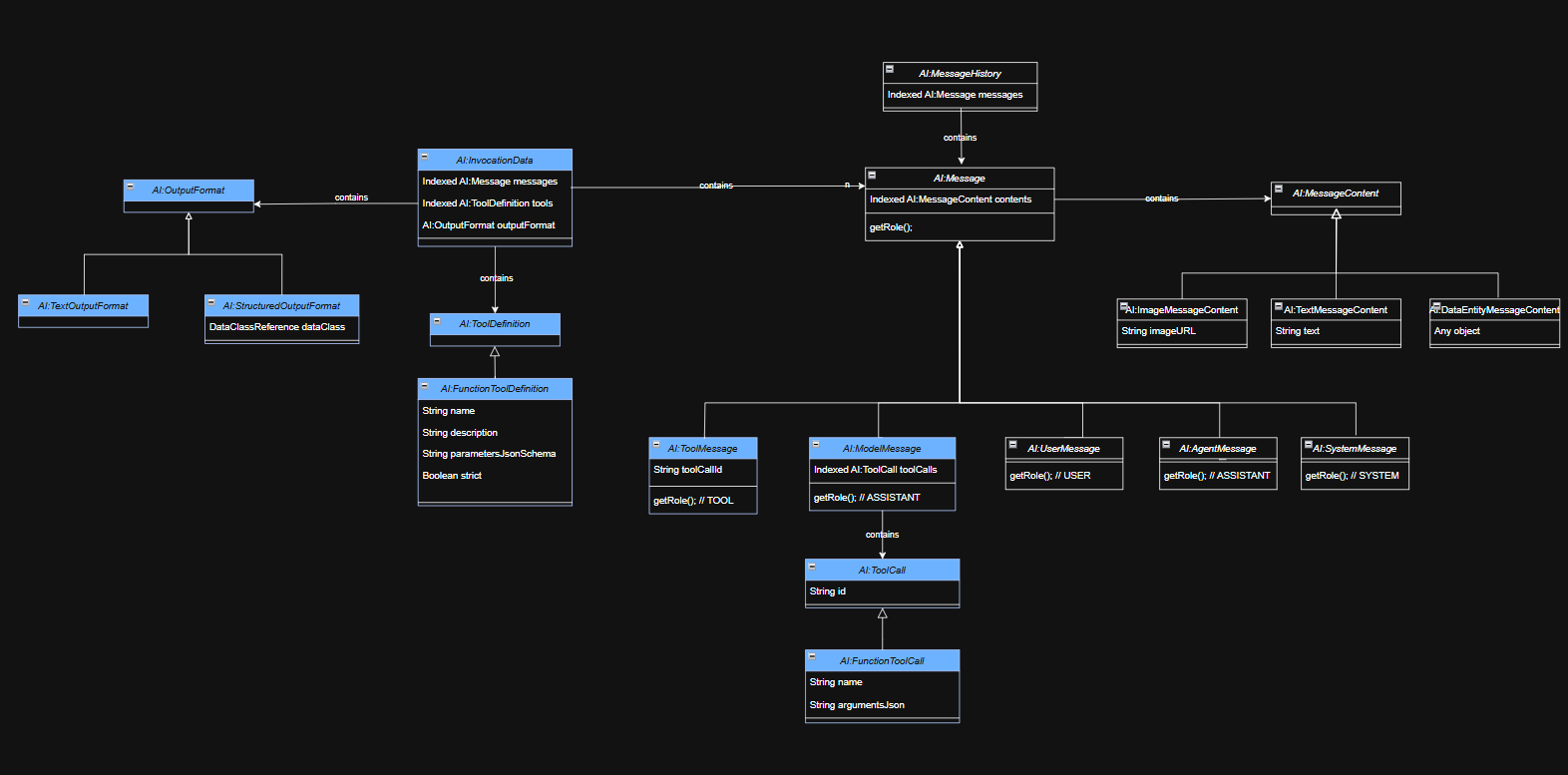1568x775 pixels.
Task: Click the minus icon on AI:ModelMessage
Action: (x=816, y=445)
